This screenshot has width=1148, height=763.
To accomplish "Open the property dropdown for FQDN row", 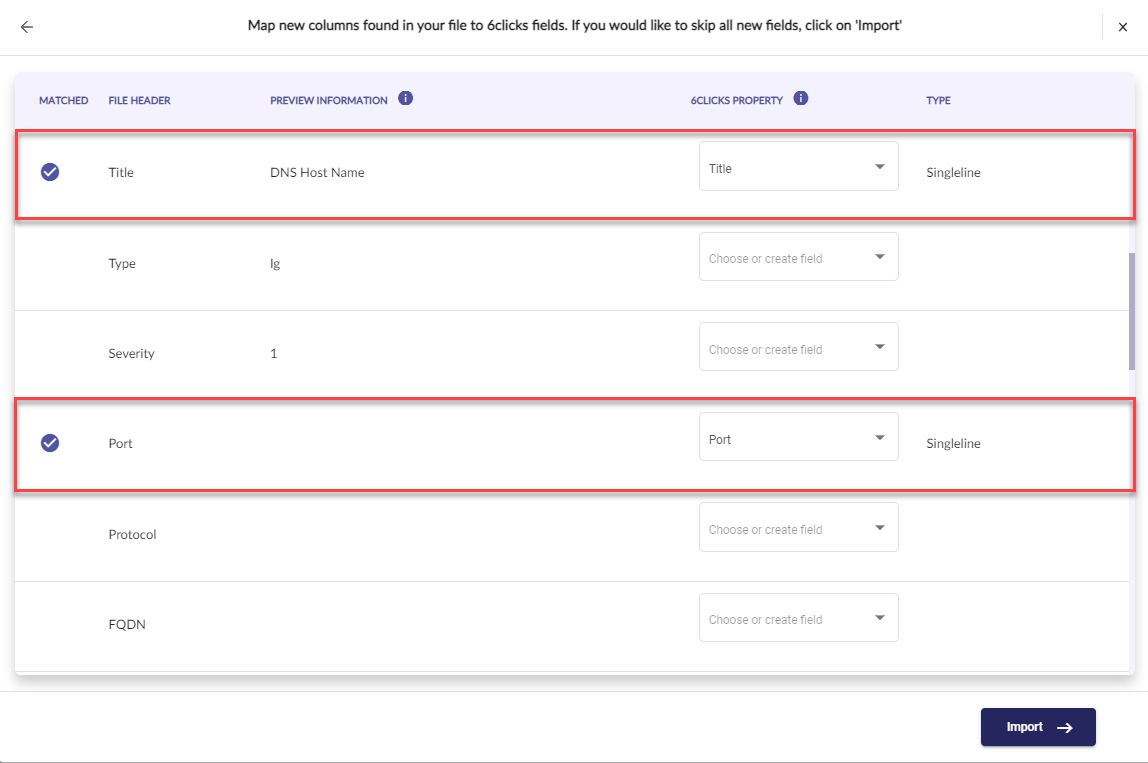I will click(x=799, y=617).
